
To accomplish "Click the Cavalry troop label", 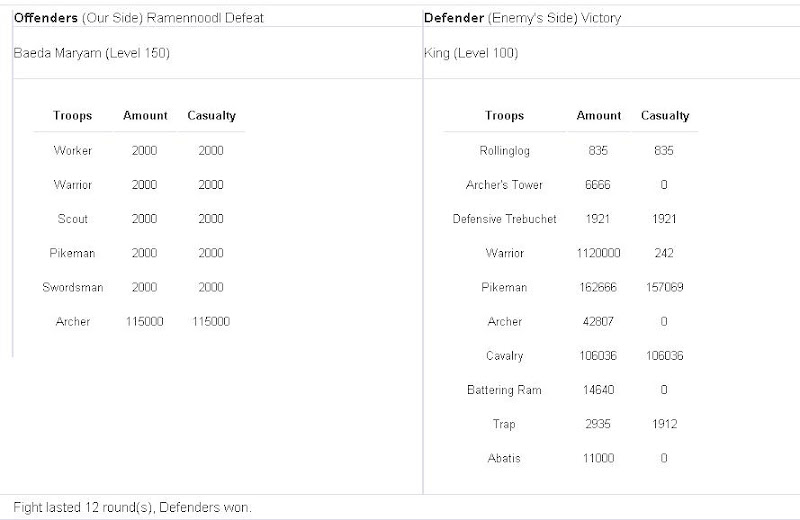I will (504, 356).
